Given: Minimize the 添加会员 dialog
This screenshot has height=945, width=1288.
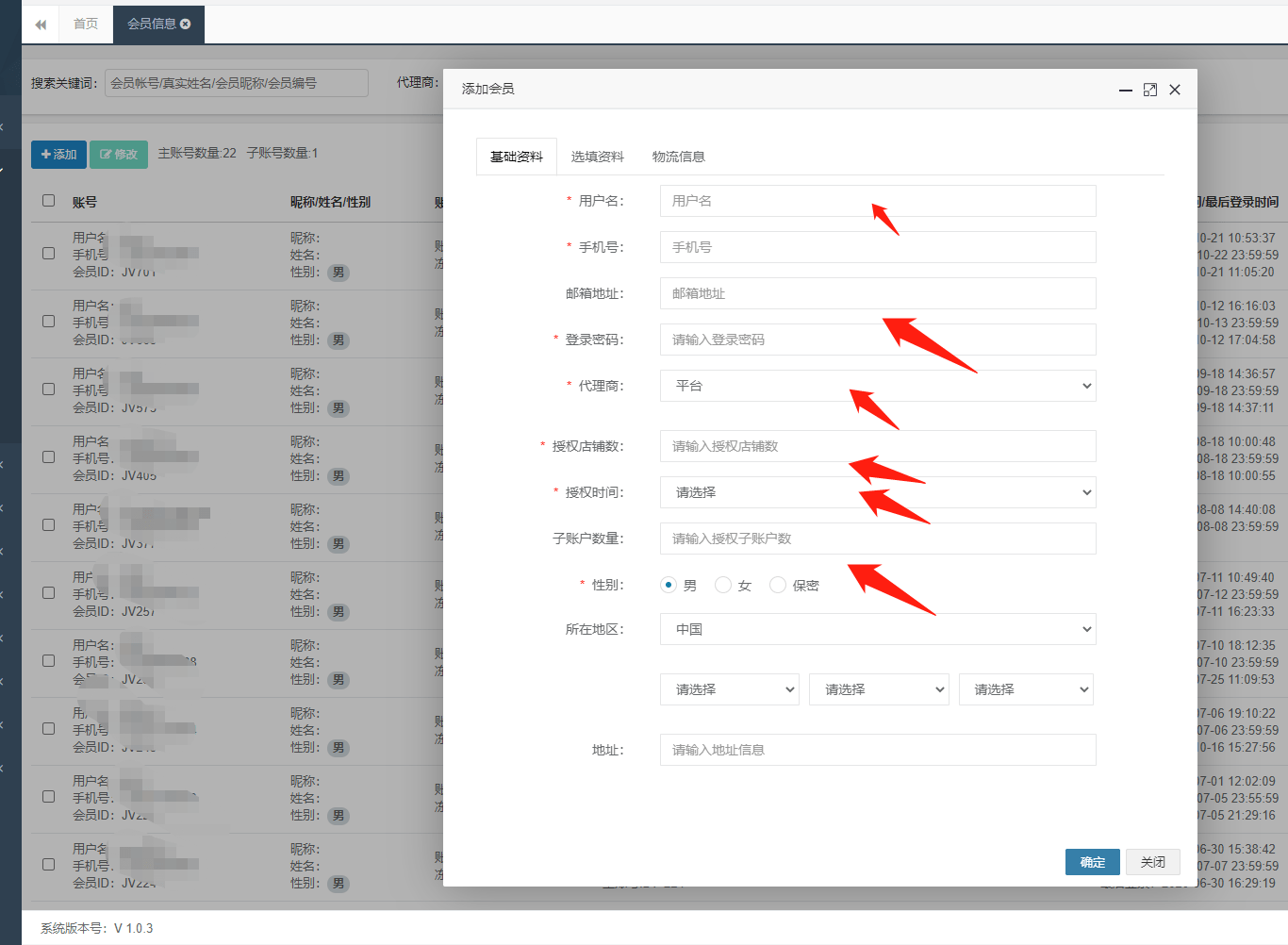Looking at the screenshot, I should 1125,90.
